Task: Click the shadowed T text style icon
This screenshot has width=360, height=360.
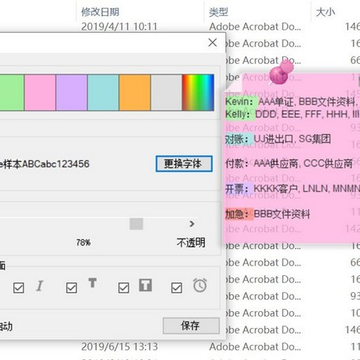Action: click(x=92, y=283)
